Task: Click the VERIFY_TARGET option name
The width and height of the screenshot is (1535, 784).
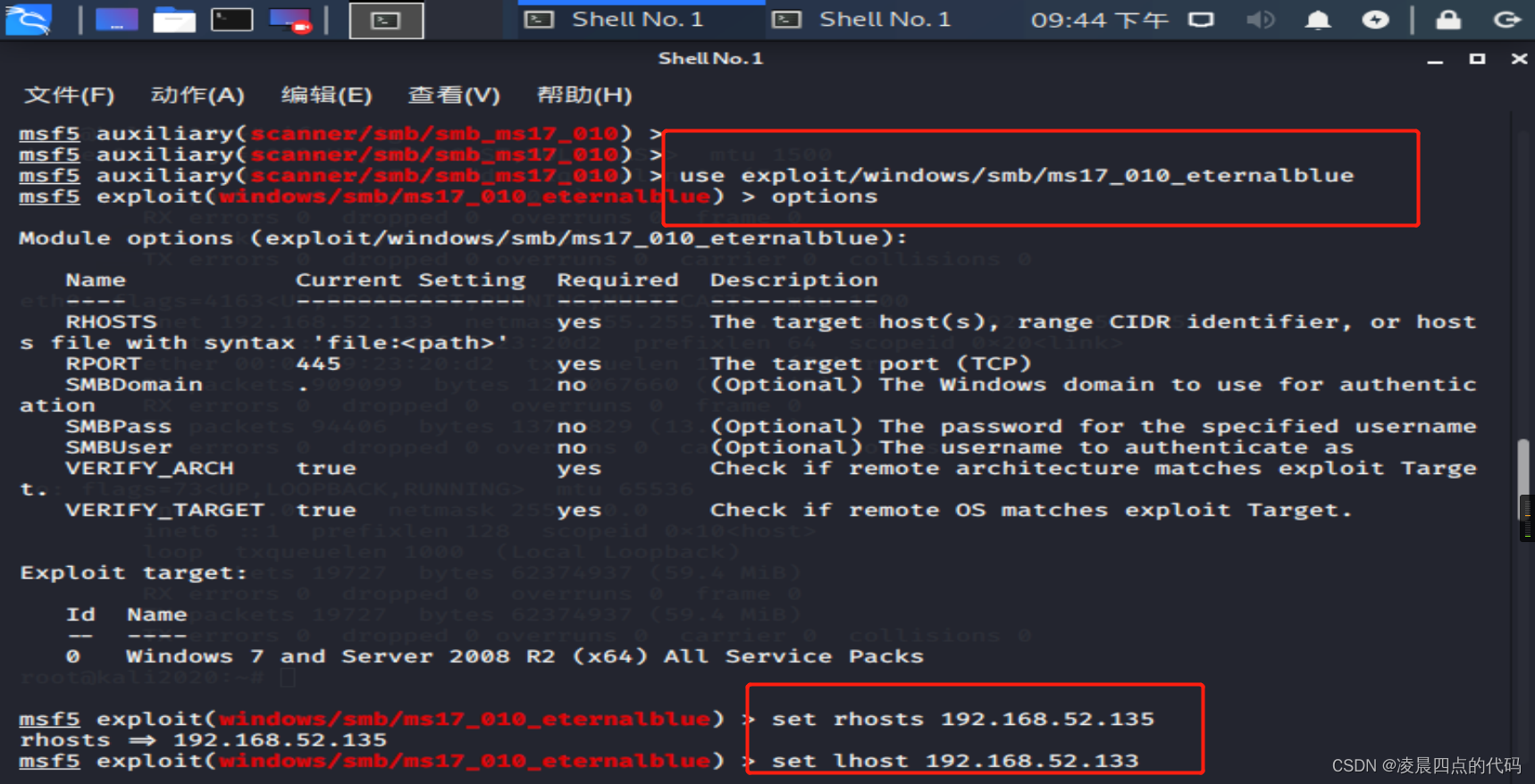Action: click(164, 510)
